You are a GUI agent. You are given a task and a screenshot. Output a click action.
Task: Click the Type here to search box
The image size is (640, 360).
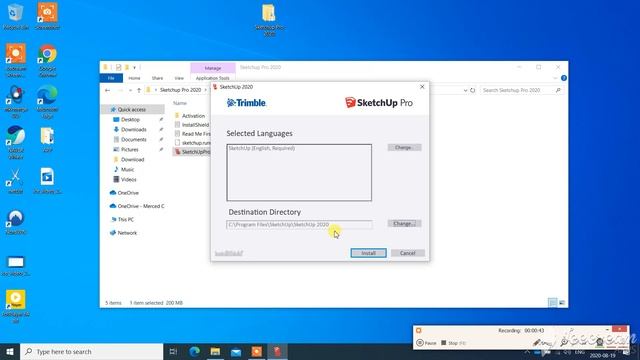(x=92, y=351)
